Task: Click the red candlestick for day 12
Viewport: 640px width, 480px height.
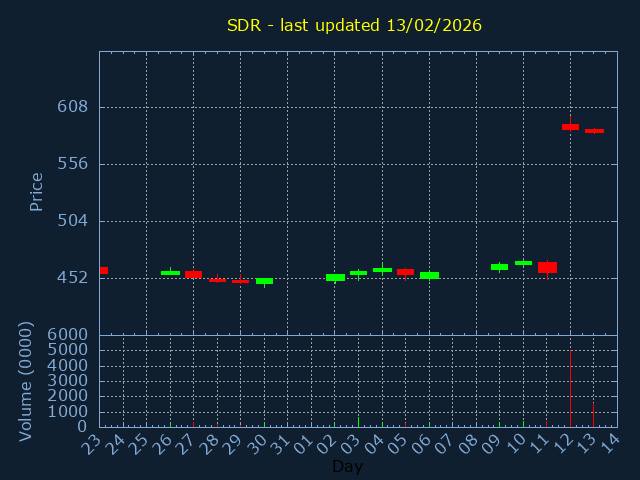Action: [570, 127]
